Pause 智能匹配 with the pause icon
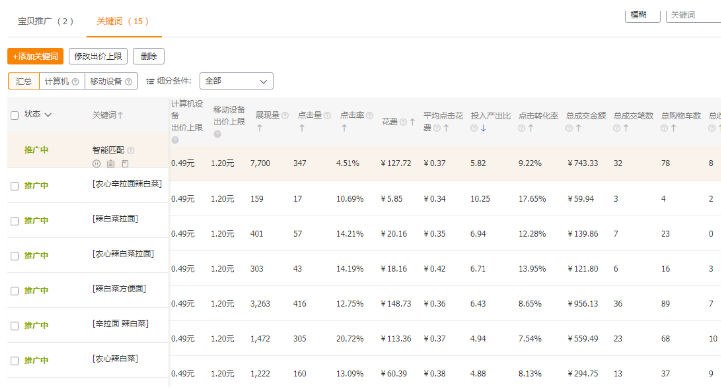Screen dimensions: 721x389 point(96,163)
